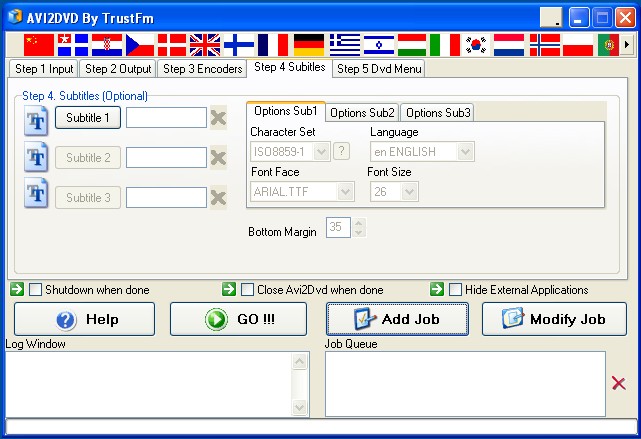Switch to Options Sub2 tab

pos(362,112)
